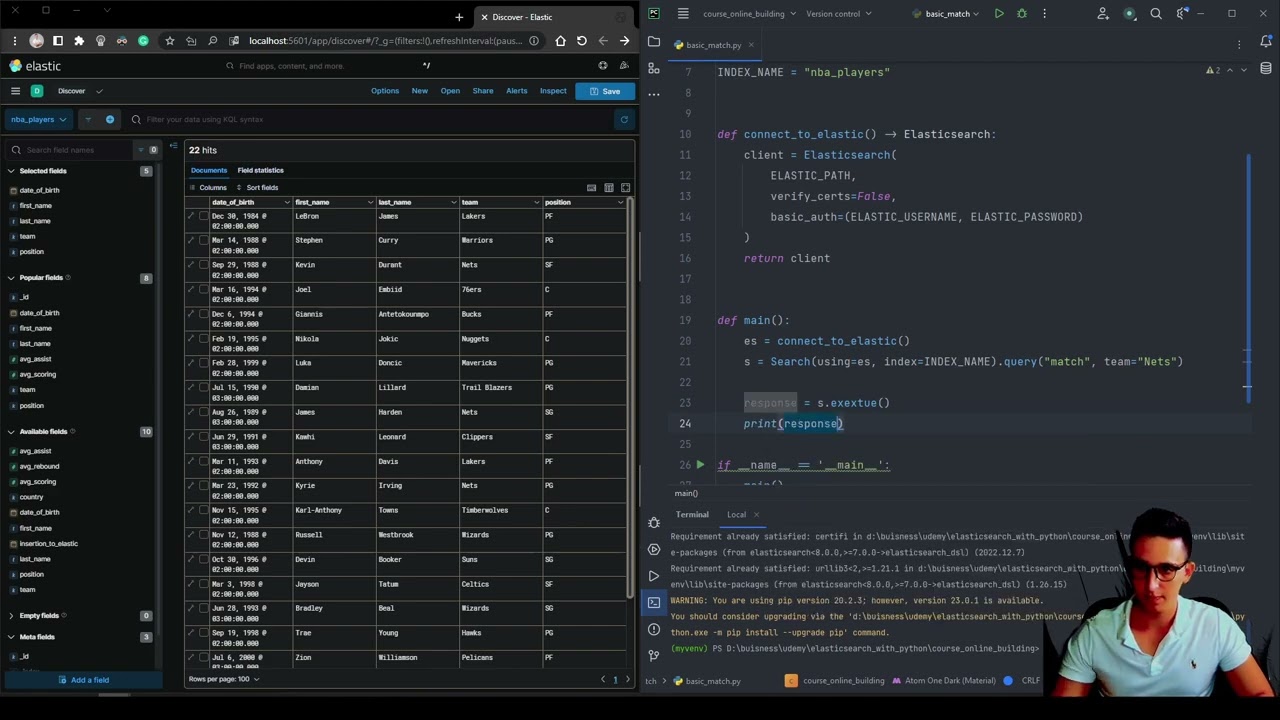
Task: Click the Elastic logo
Action: pyautogui.click(x=36, y=66)
